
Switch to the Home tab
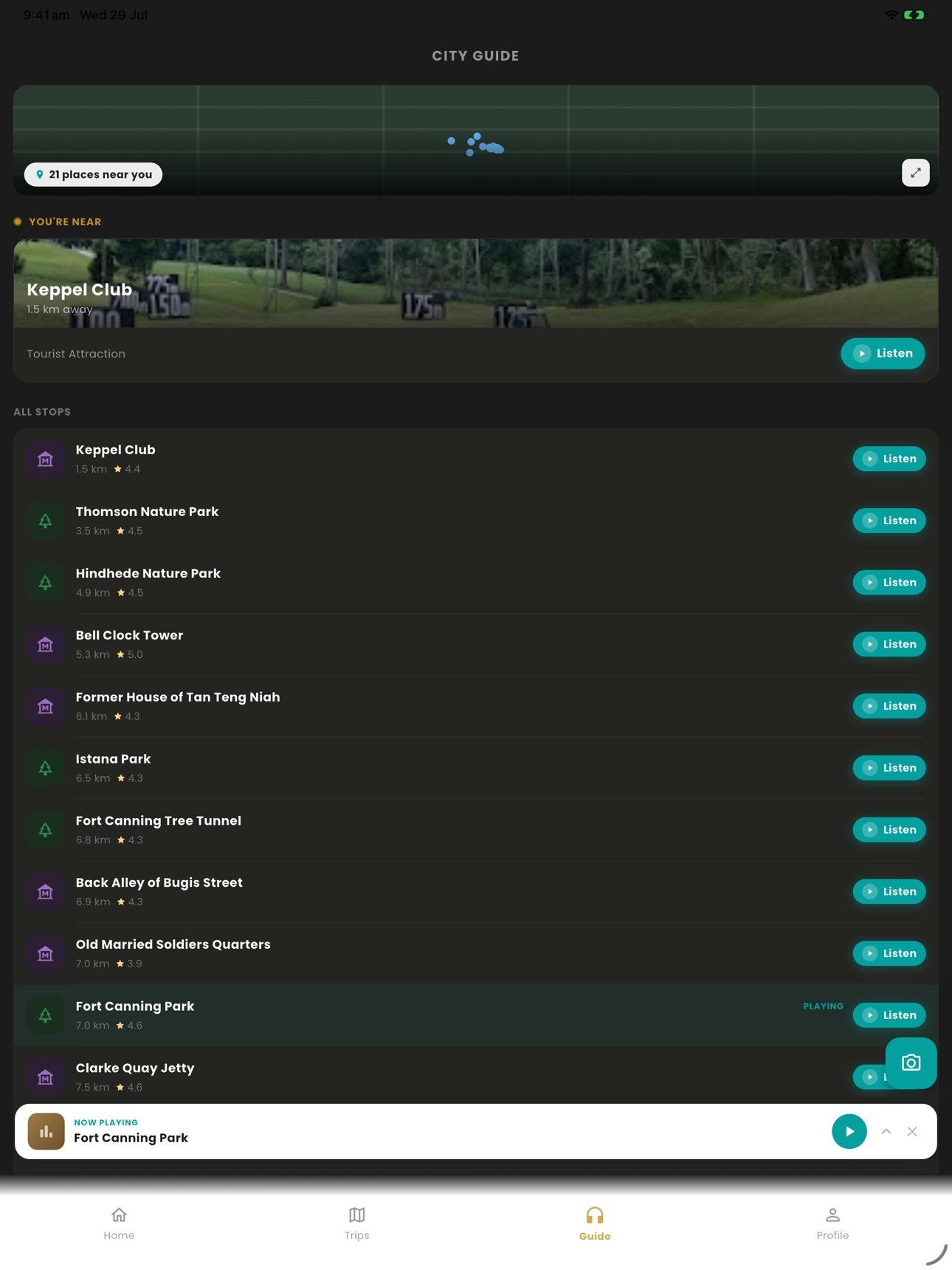tap(119, 1223)
